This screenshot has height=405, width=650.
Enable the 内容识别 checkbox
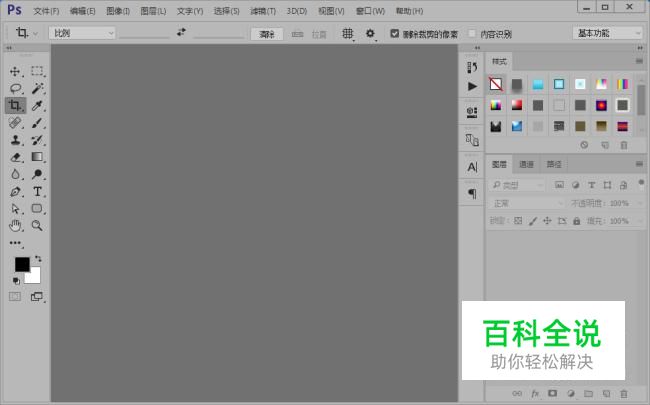click(472, 33)
